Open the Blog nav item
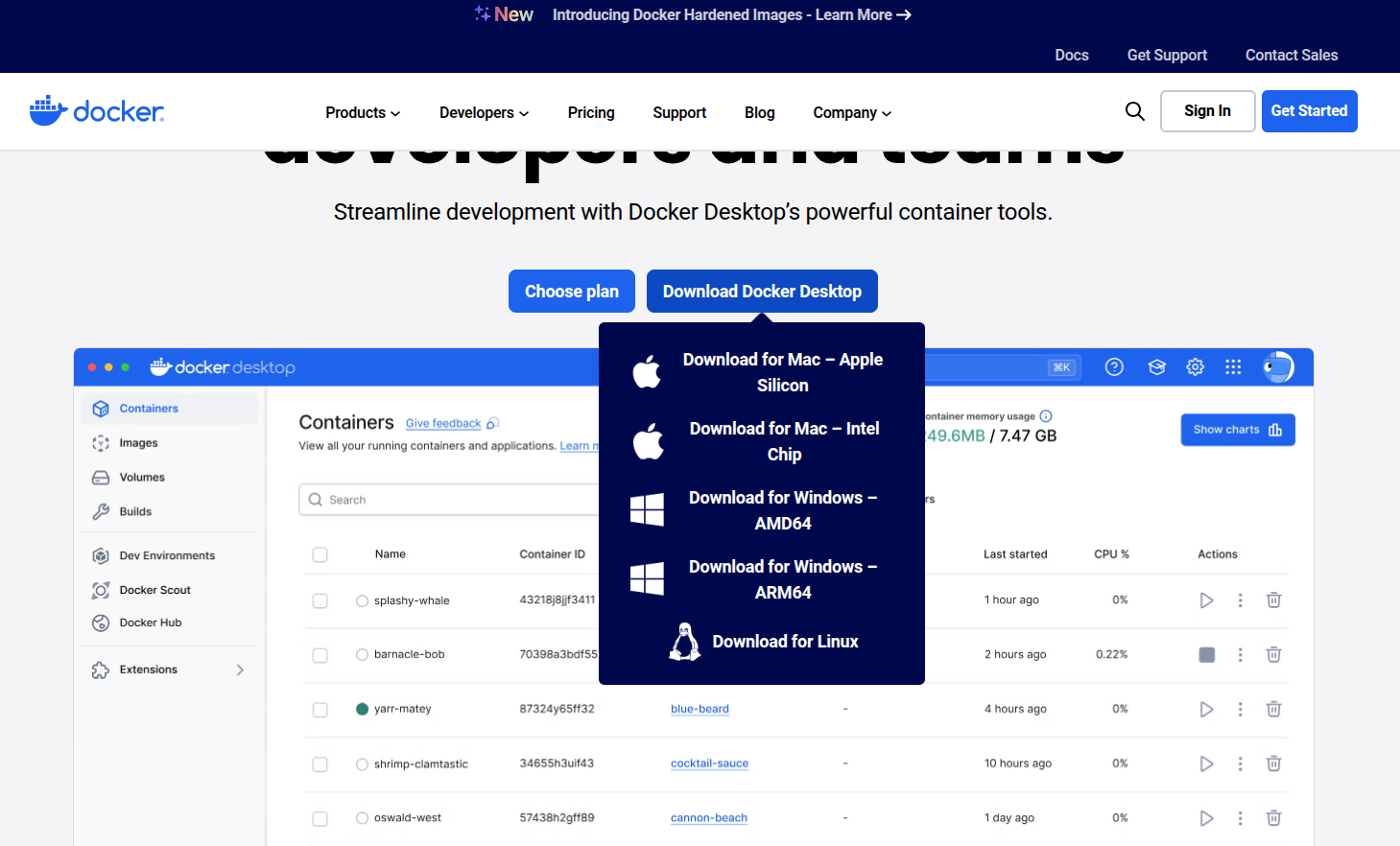The width and height of the screenshot is (1400, 846). 759,113
